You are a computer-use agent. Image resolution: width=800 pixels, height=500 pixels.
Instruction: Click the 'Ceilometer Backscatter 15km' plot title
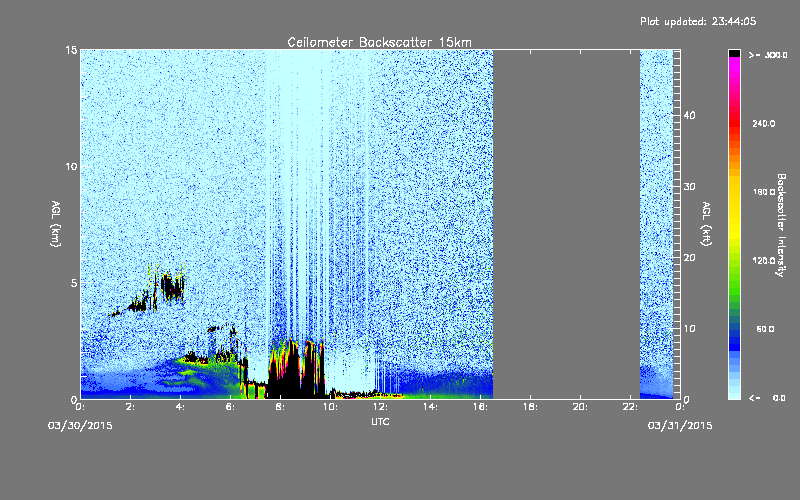pos(379,42)
